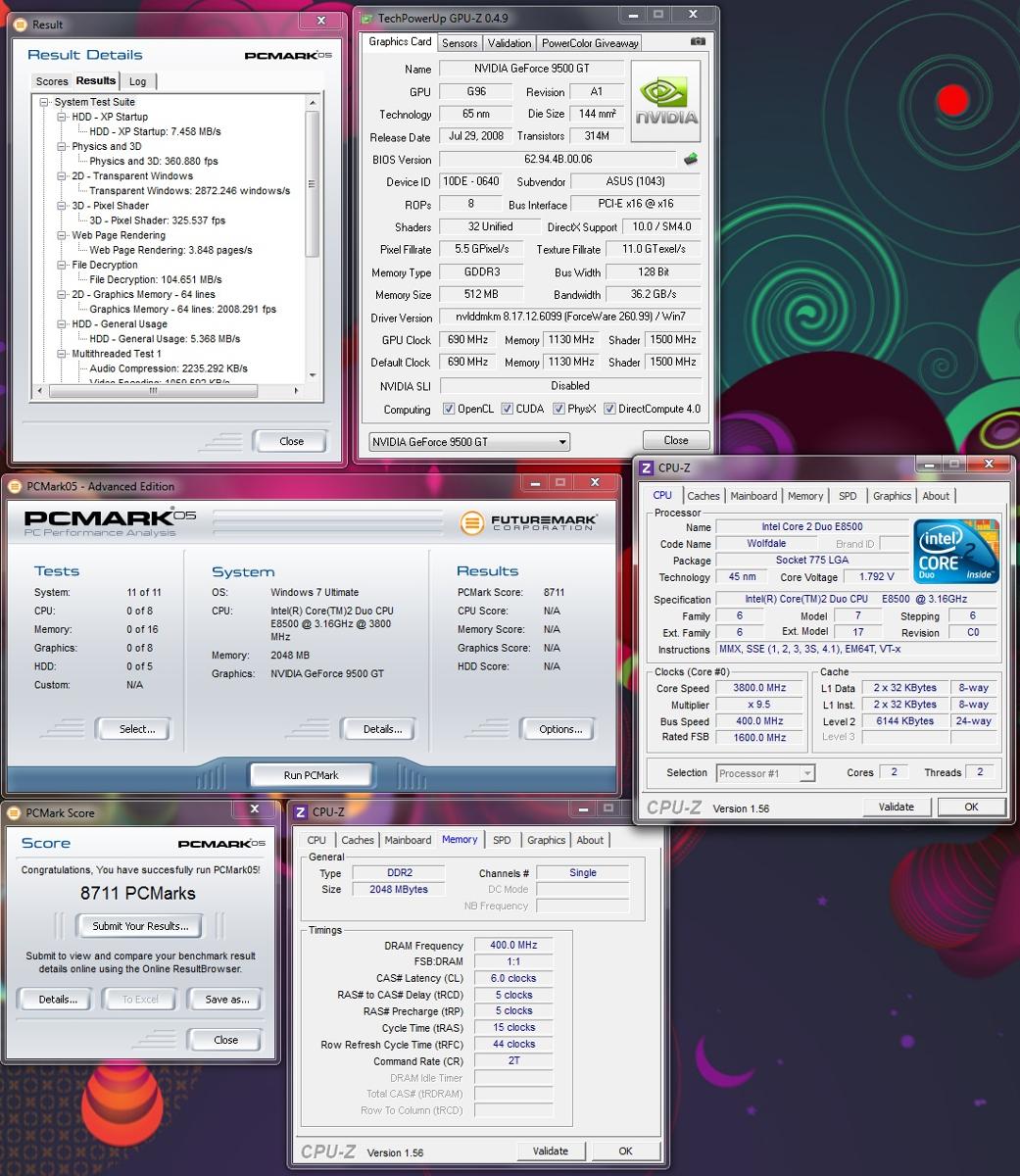The width and height of the screenshot is (1020, 1176).
Task: Collapse the File Decryption node
Action: coord(62,265)
